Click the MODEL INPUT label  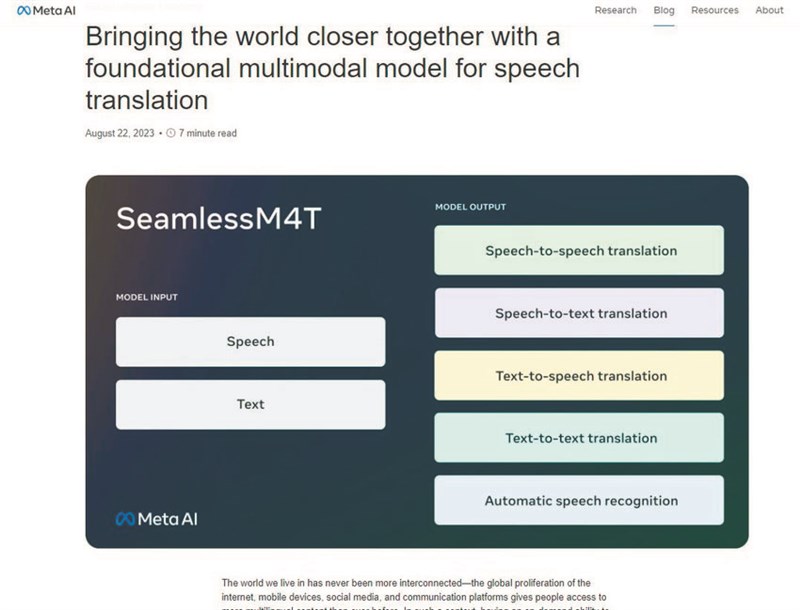tap(147, 297)
